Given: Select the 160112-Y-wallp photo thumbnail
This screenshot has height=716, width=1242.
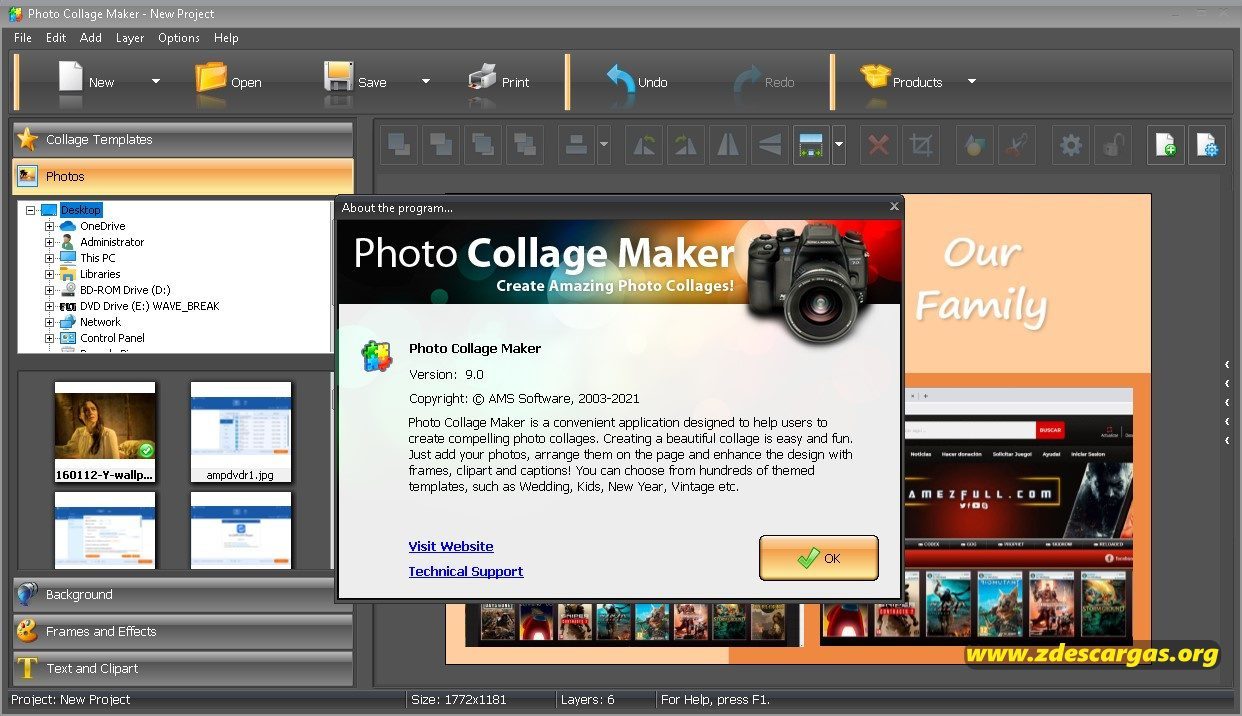Looking at the screenshot, I should [x=105, y=431].
